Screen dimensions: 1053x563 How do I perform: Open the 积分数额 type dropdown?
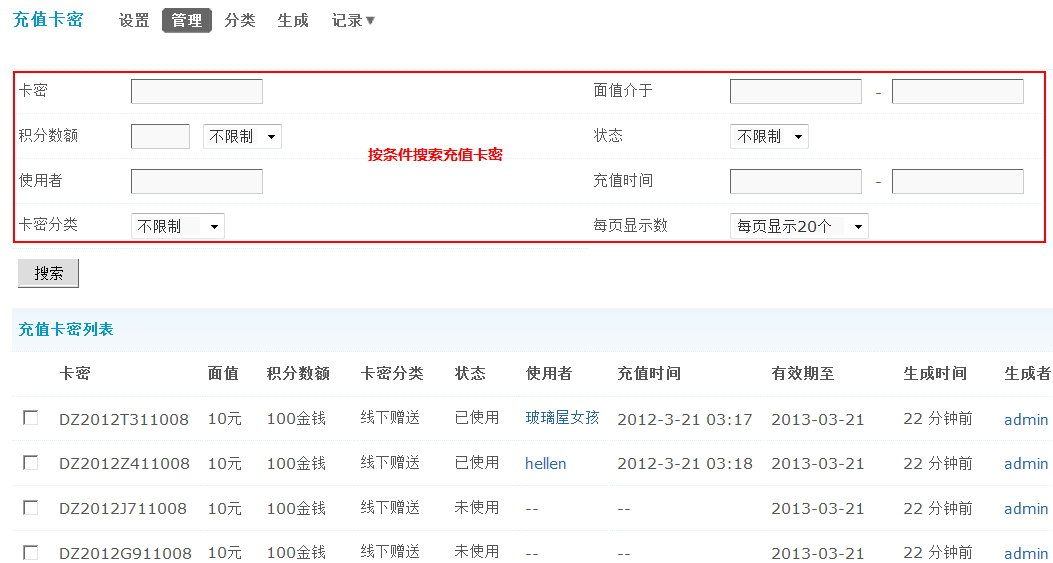pyautogui.click(x=242, y=137)
